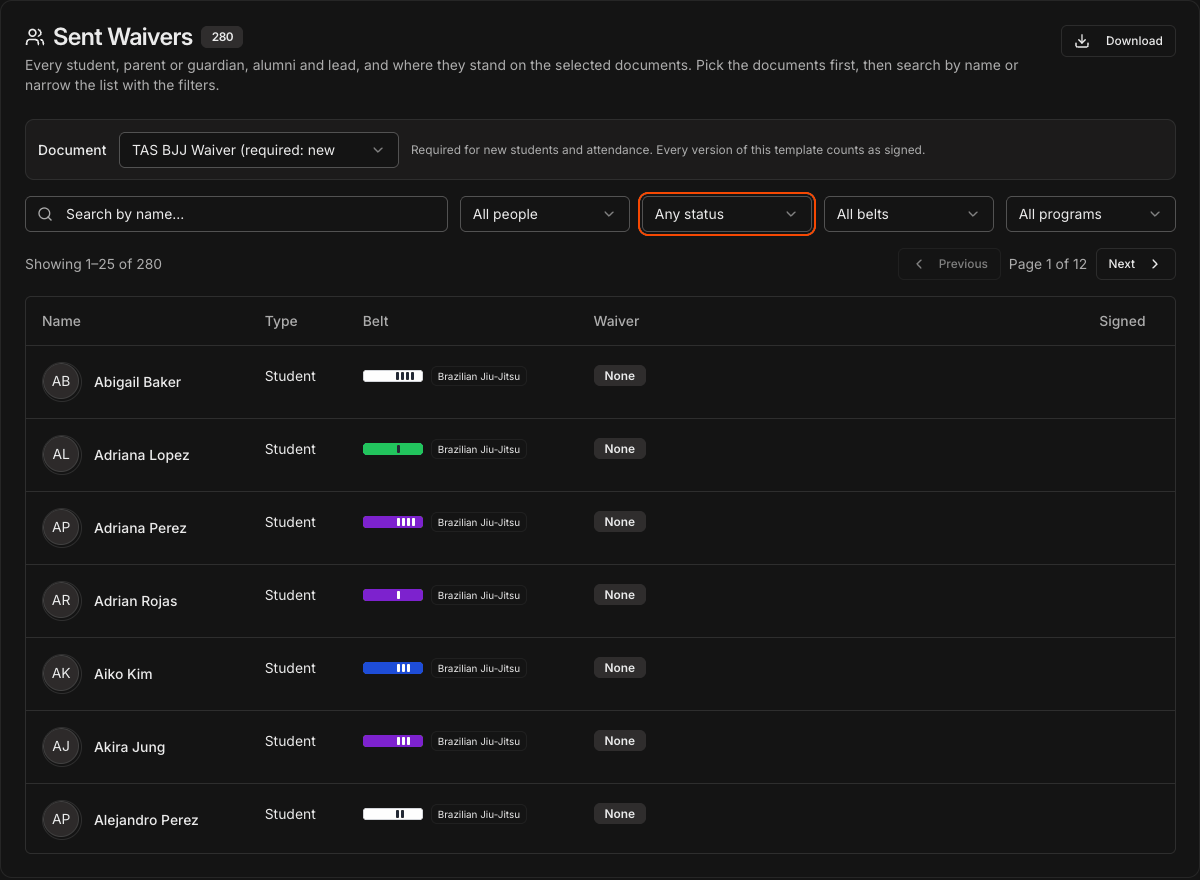Click Abigail Baker's white belt bar
The image size is (1200, 880).
point(393,376)
